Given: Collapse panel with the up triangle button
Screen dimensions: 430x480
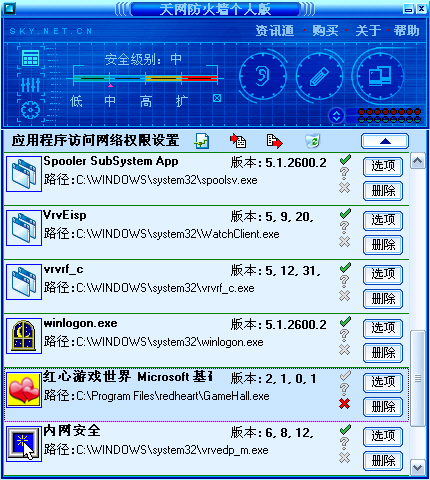Looking at the screenshot, I should click(385, 141).
